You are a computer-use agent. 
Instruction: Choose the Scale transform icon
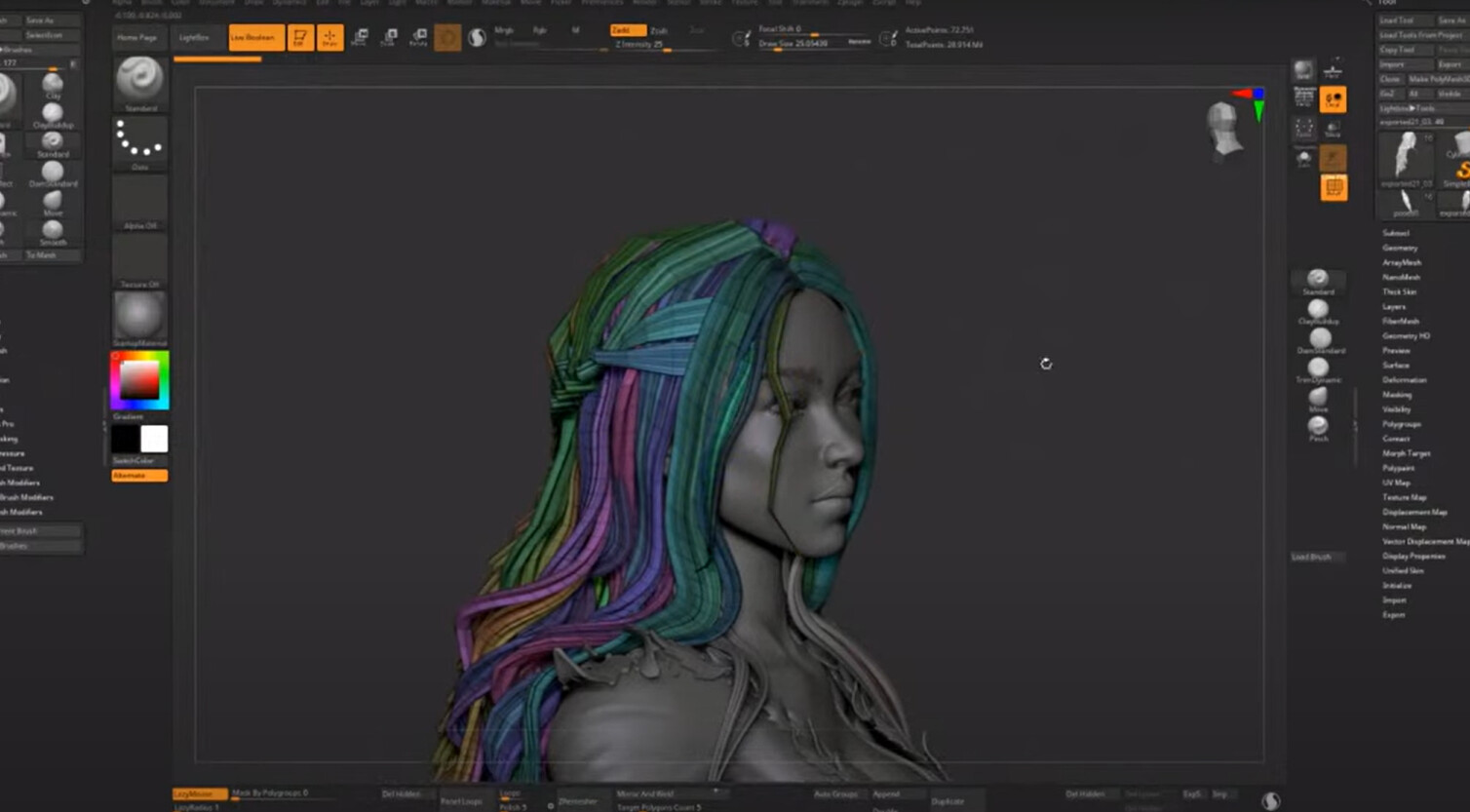(x=389, y=38)
